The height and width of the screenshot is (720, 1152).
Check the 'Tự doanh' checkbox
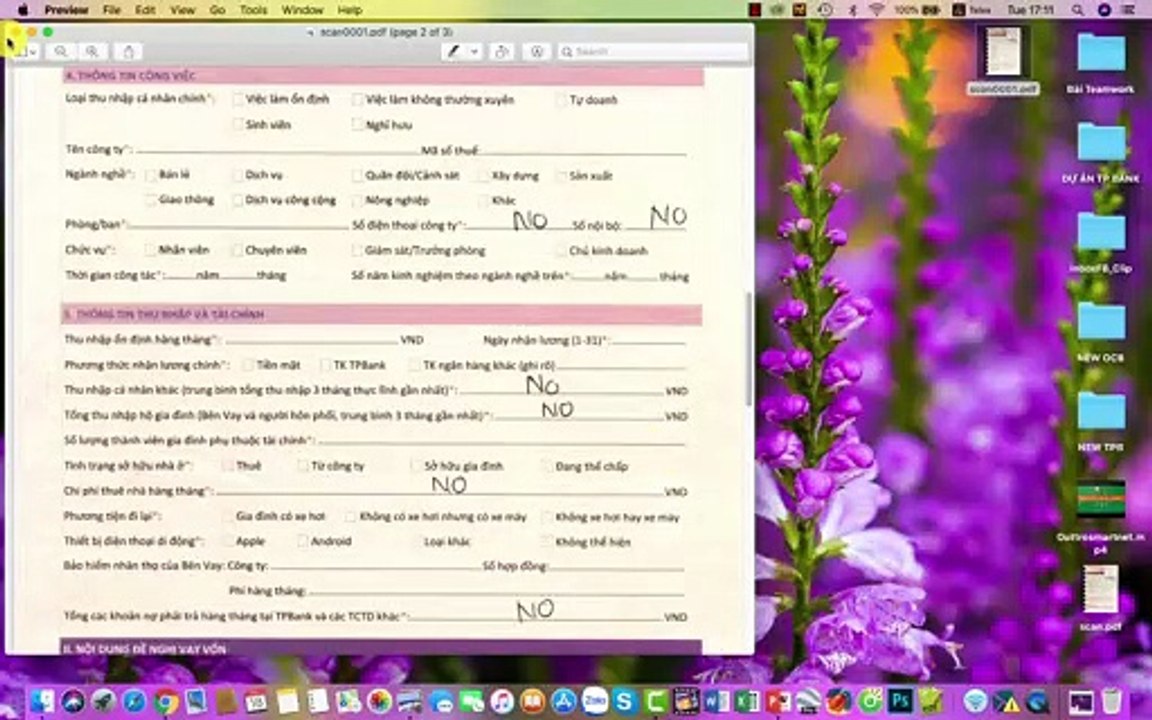pyautogui.click(x=561, y=100)
